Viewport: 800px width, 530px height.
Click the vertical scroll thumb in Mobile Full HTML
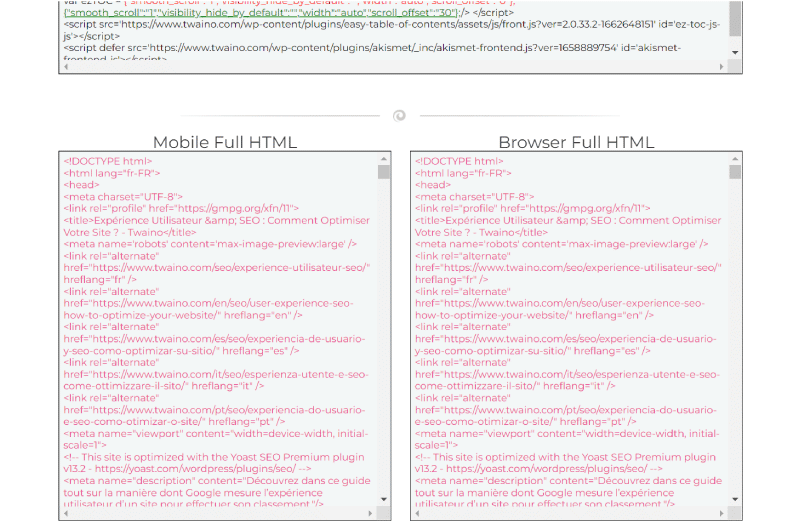(384, 172)
